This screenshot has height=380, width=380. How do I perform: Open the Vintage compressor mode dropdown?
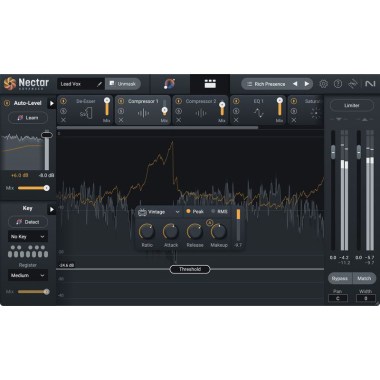point(159,212)
